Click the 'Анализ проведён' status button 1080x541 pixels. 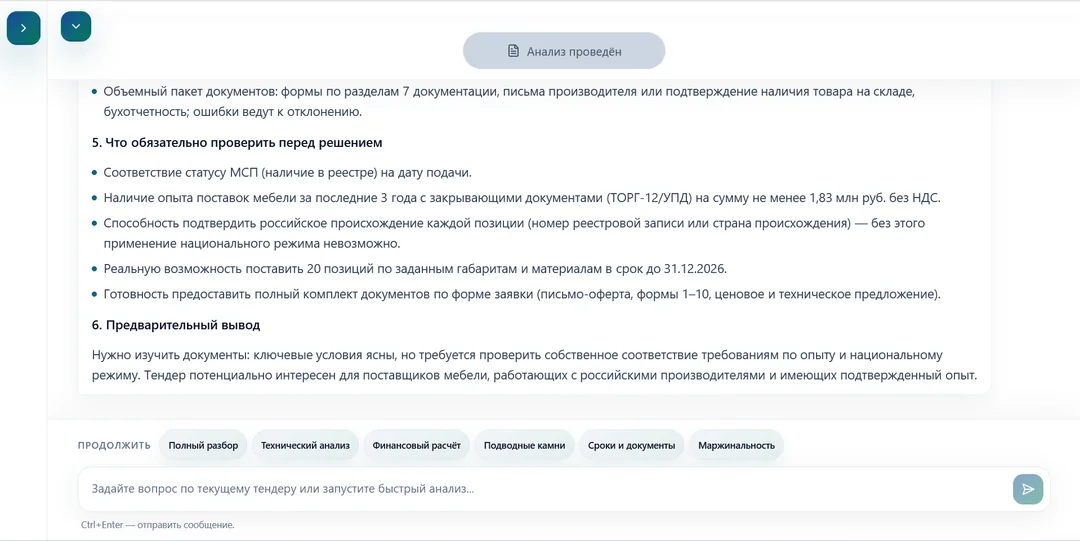(x=564, y=51)
